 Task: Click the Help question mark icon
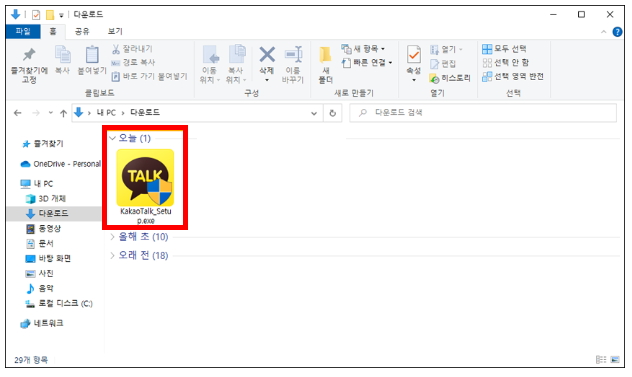point(617,32)
